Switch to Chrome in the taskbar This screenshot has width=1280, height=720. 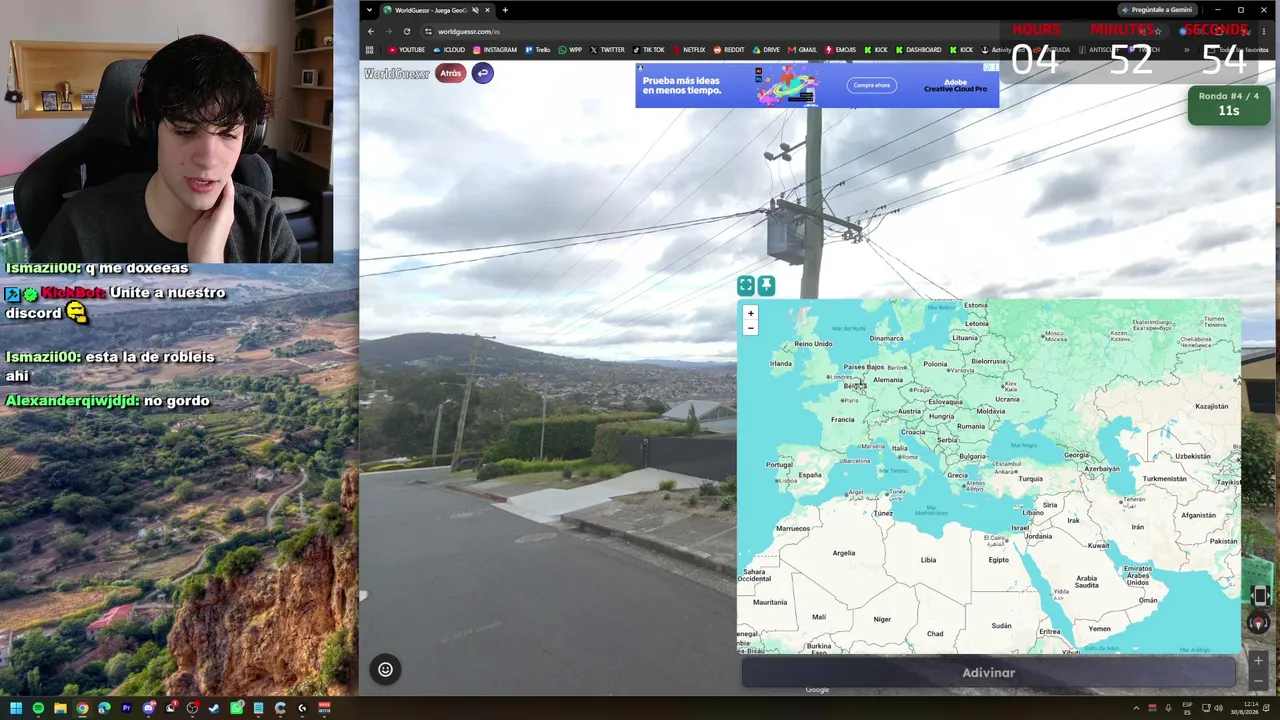tap(82, 708)
